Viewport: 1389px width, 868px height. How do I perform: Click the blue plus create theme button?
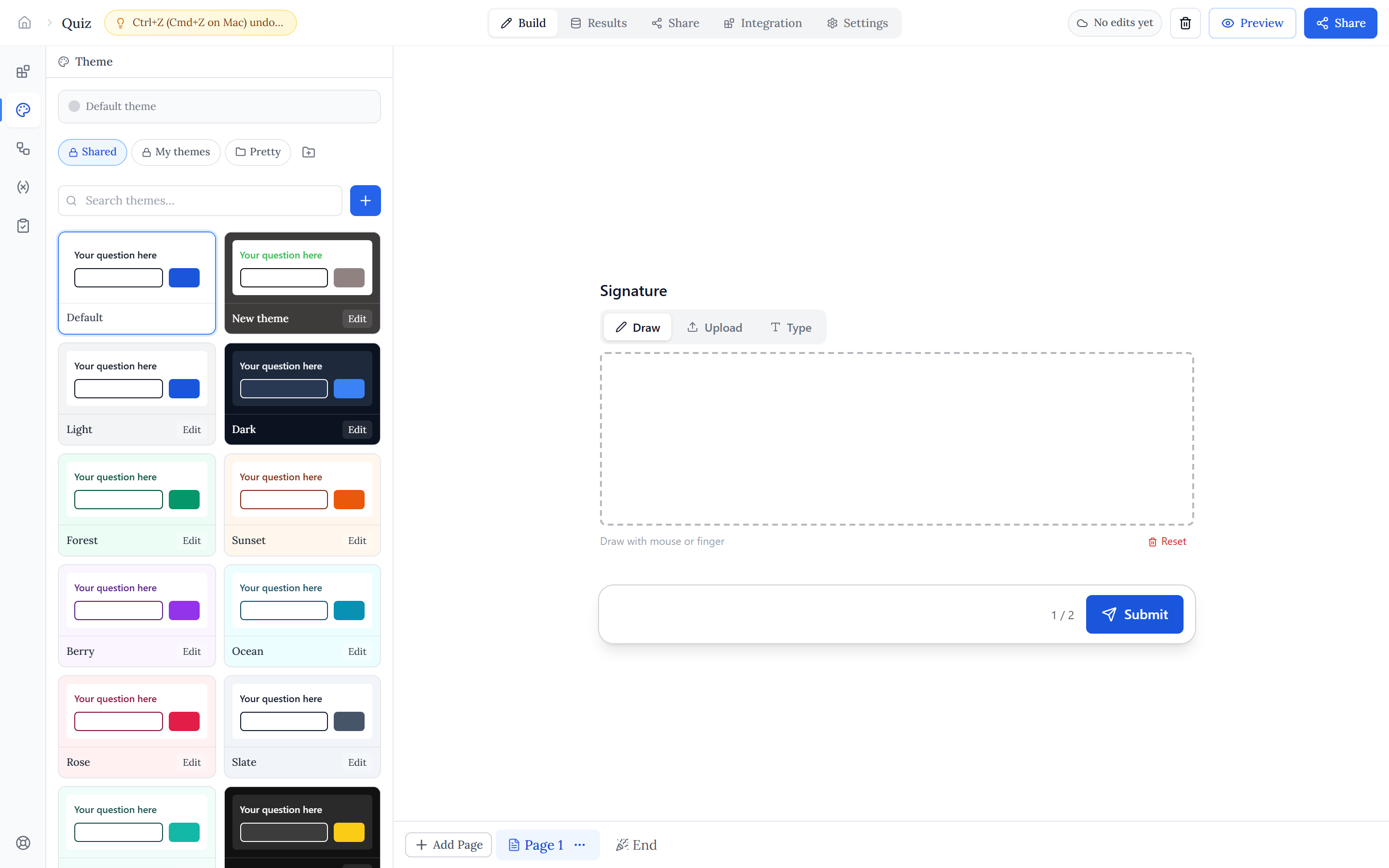coord(366,200)
